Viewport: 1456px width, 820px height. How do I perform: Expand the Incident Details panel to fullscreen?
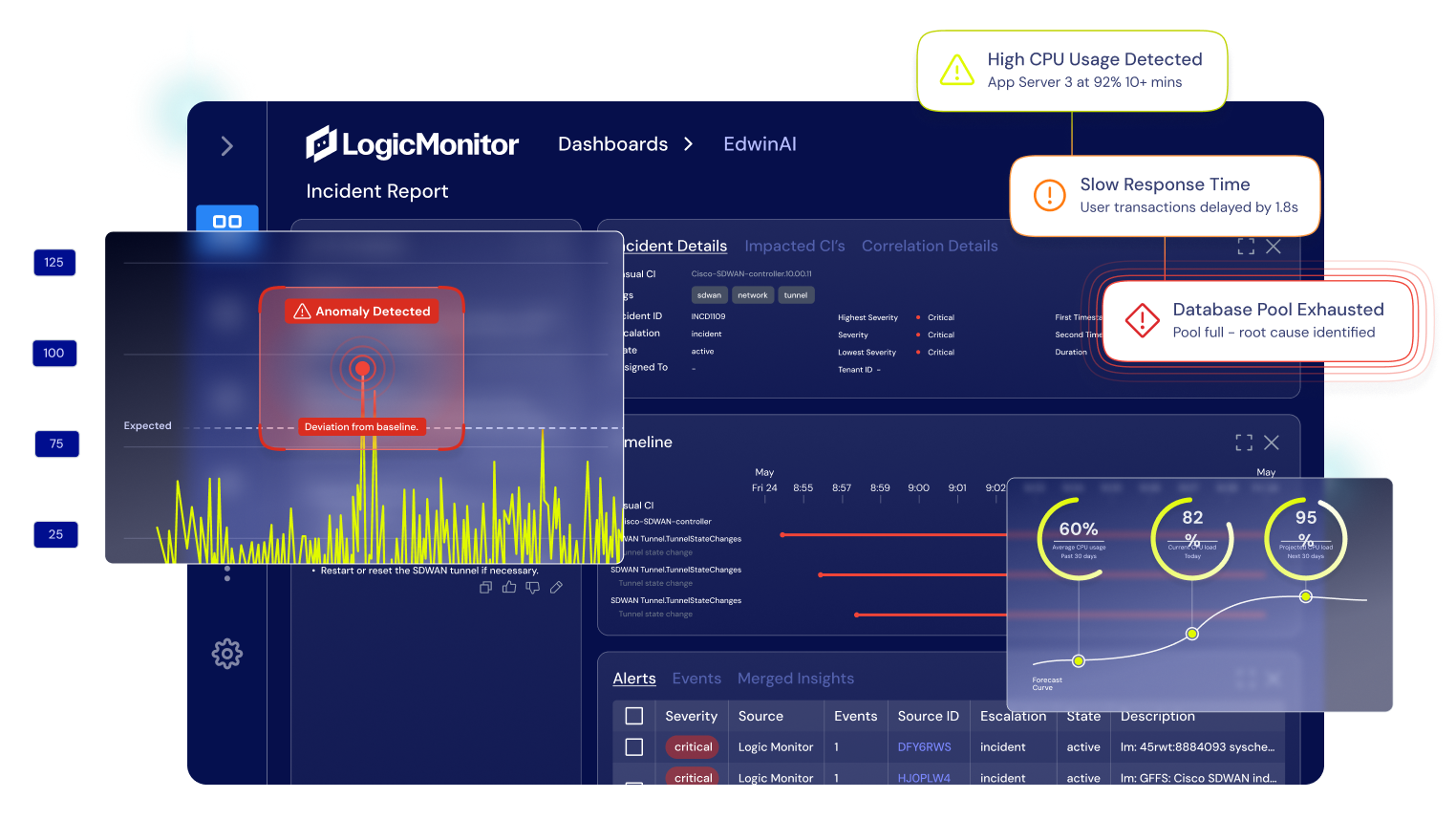point(1246,247)
